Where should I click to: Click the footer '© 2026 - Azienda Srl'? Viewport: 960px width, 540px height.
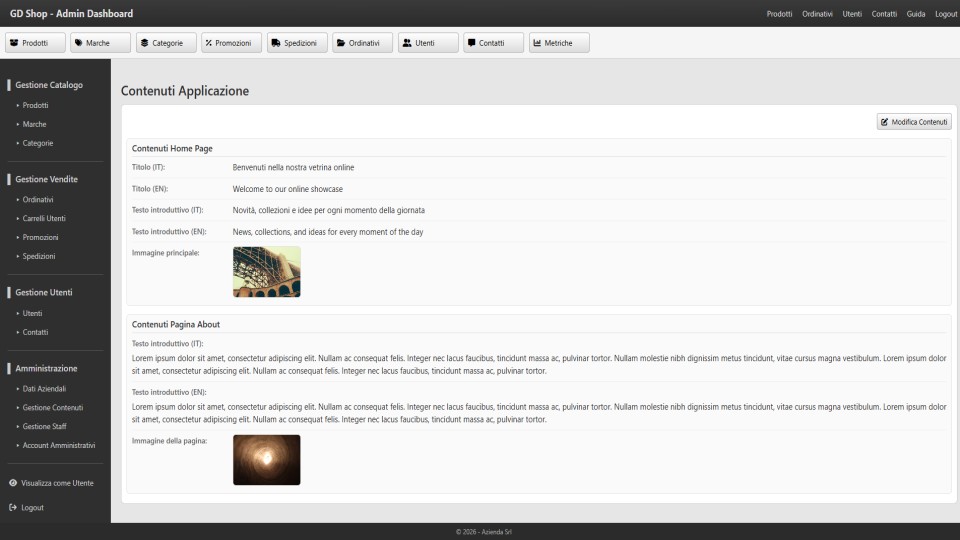click(x=484, y=532)
